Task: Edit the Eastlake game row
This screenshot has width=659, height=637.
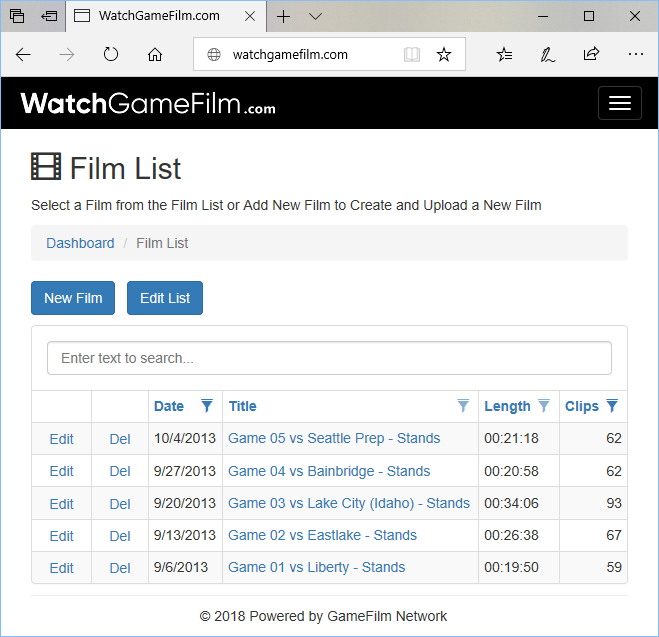Action: tap(61, 536)
